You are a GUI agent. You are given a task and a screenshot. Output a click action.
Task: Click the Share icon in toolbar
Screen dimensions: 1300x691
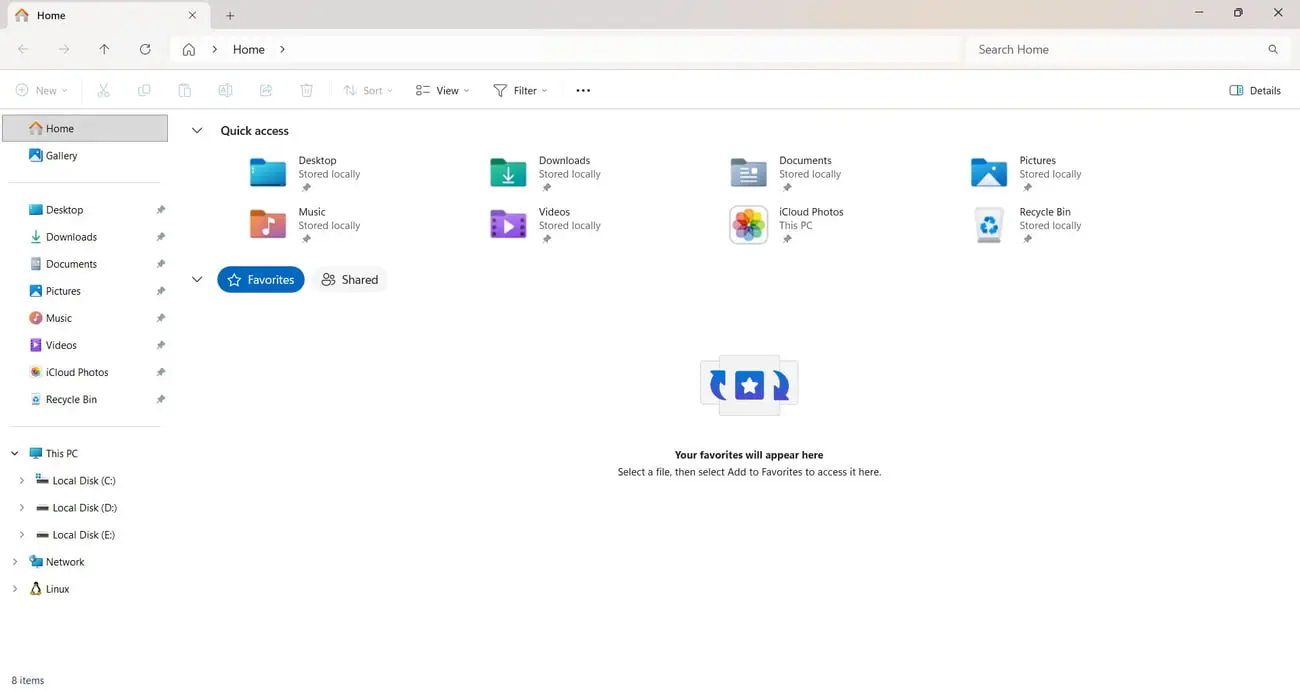pos(266,90)
